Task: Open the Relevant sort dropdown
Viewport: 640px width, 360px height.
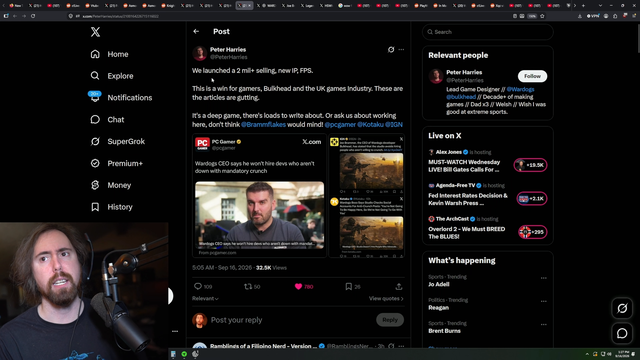Action: [205, 298]
